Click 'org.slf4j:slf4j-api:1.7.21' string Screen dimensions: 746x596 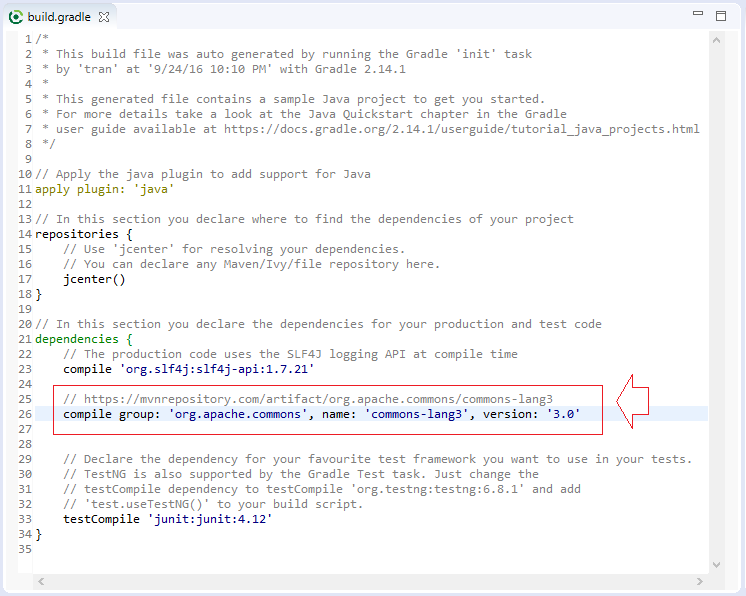pyautogui.click(x=217, y=369)
